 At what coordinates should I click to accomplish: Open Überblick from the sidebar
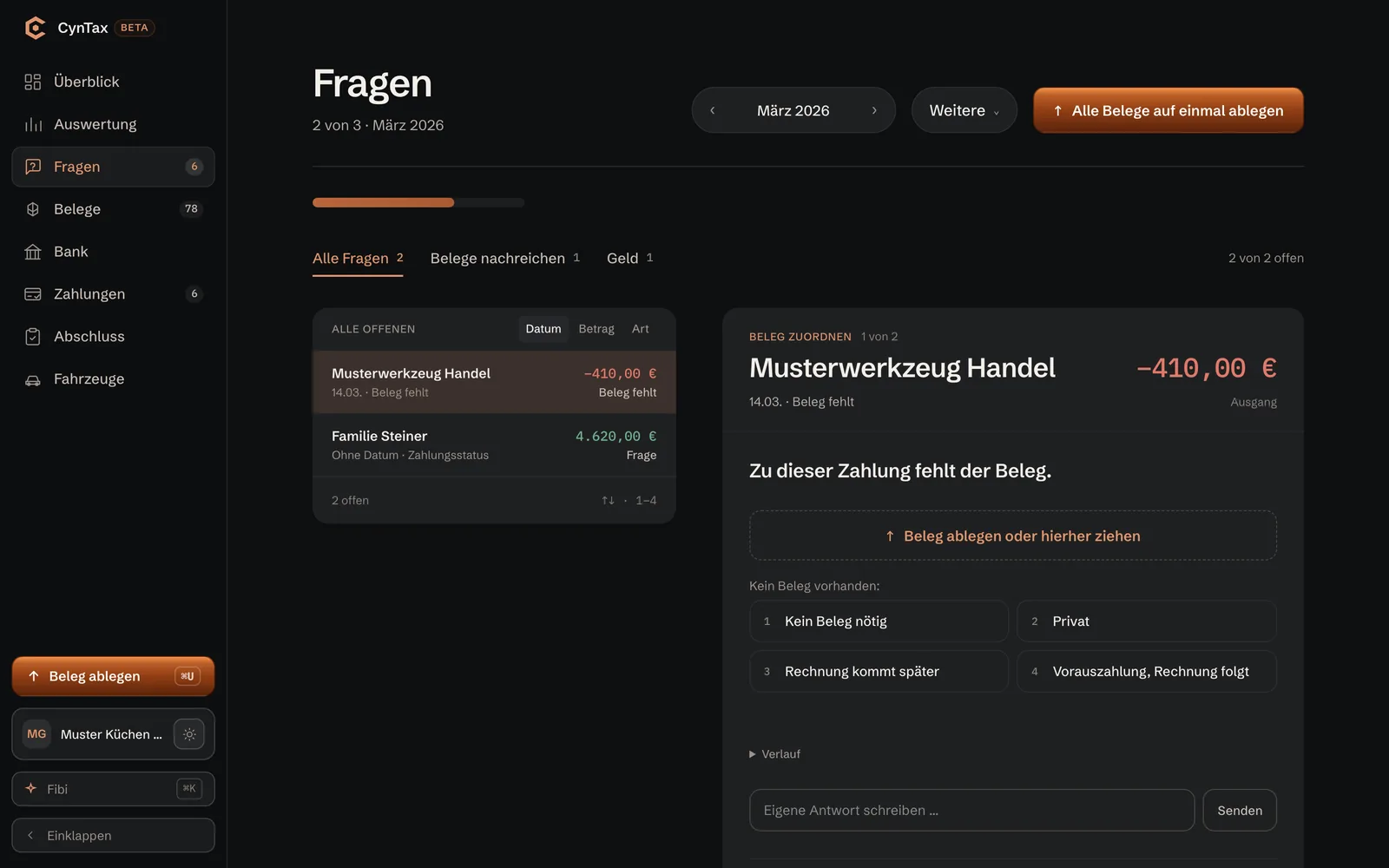(x=113, y=82)
